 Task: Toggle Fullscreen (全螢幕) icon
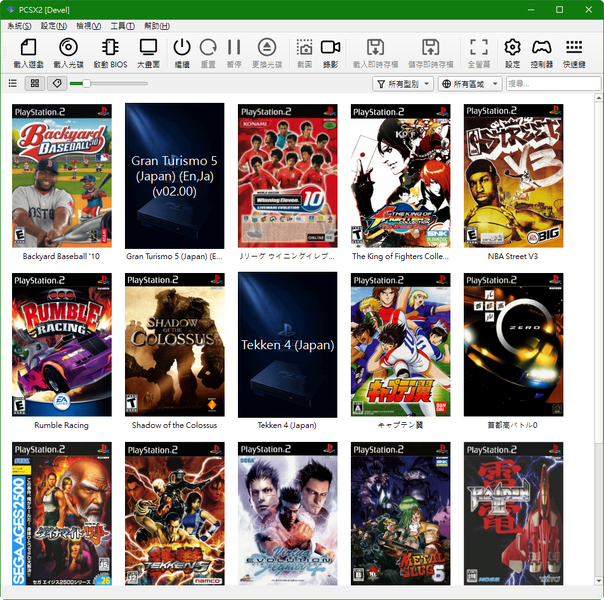[x=479, y=48]
